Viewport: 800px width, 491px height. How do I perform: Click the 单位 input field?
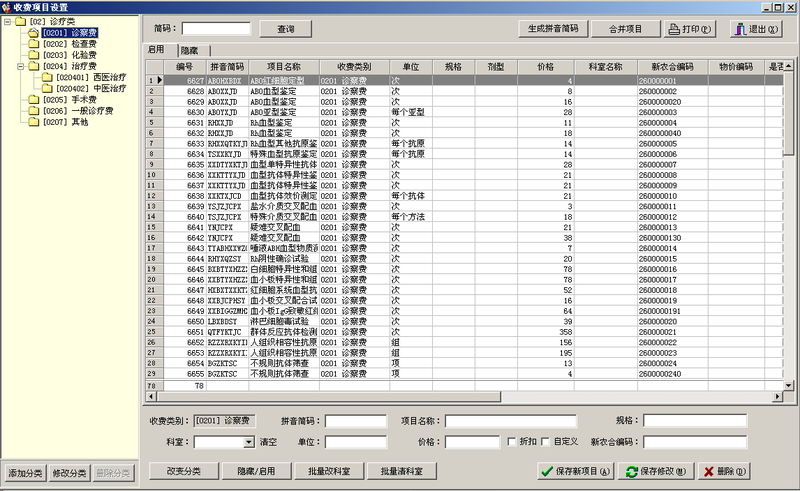point(356,442)
